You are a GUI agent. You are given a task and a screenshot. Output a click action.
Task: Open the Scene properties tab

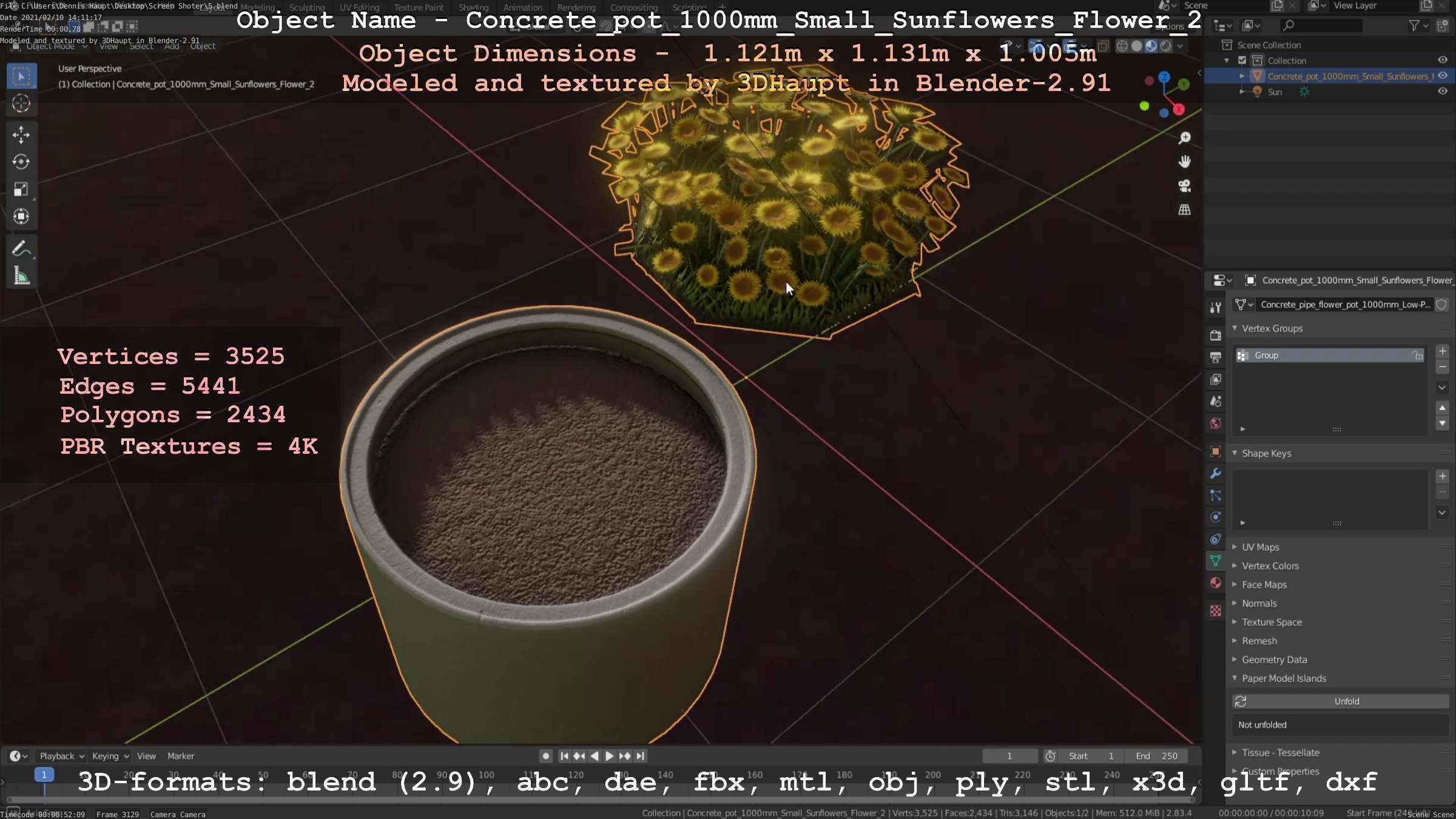[1215, 402]
